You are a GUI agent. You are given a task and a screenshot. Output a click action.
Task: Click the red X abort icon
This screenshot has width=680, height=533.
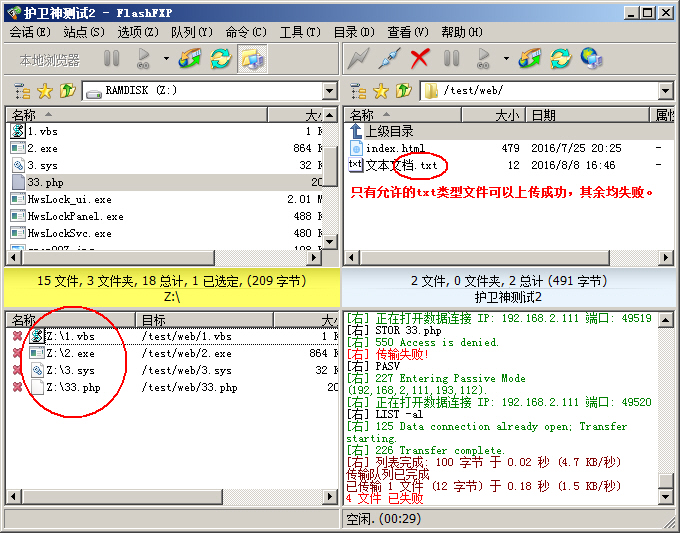click(x=420, y=59)
